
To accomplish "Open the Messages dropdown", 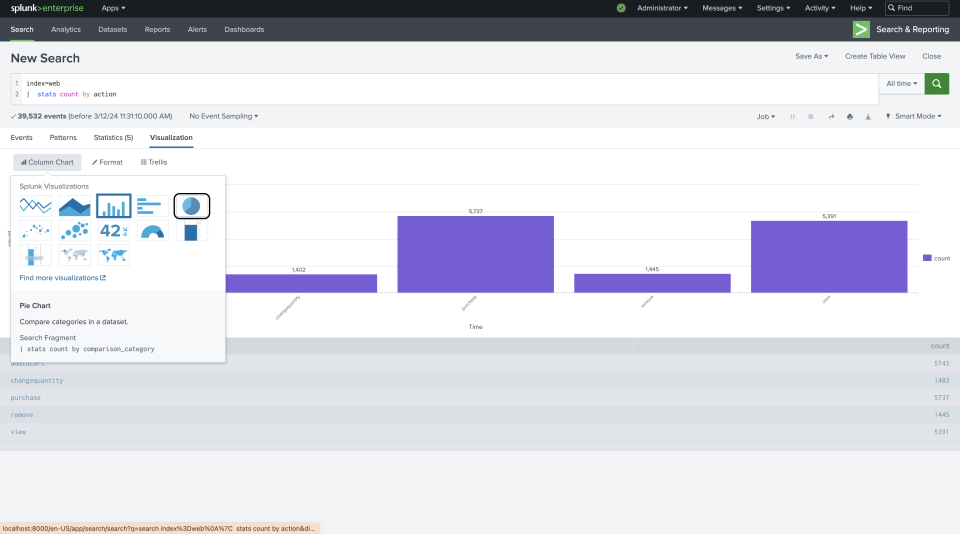I will pos(722,8).
